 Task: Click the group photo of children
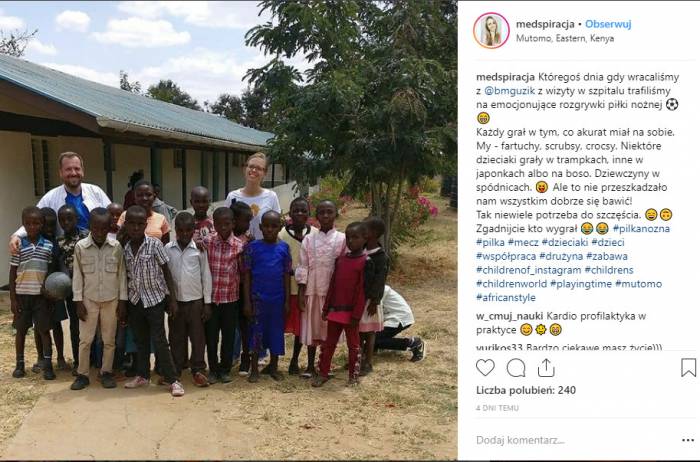pyautogui.click(x=229, y=230)
